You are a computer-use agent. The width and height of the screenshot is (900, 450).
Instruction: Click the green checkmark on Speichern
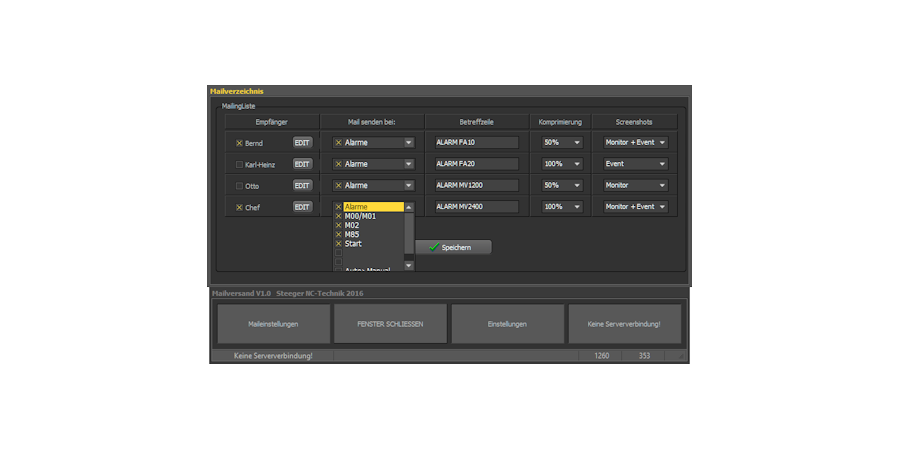click(434, 247)
